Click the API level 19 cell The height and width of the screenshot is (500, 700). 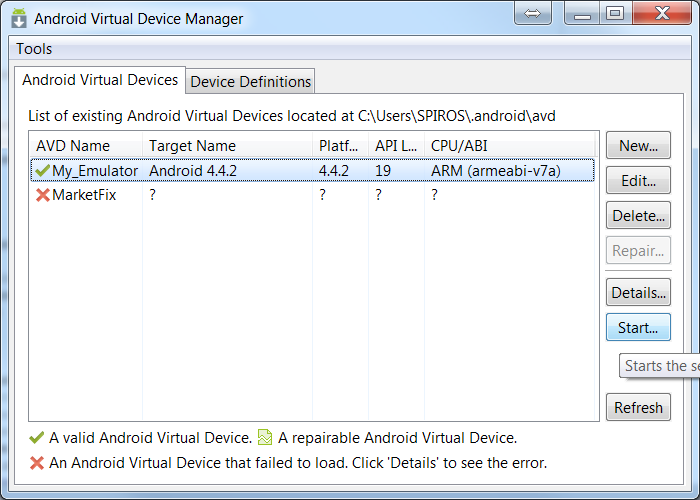pyautogui.click(x=383, y=171)
